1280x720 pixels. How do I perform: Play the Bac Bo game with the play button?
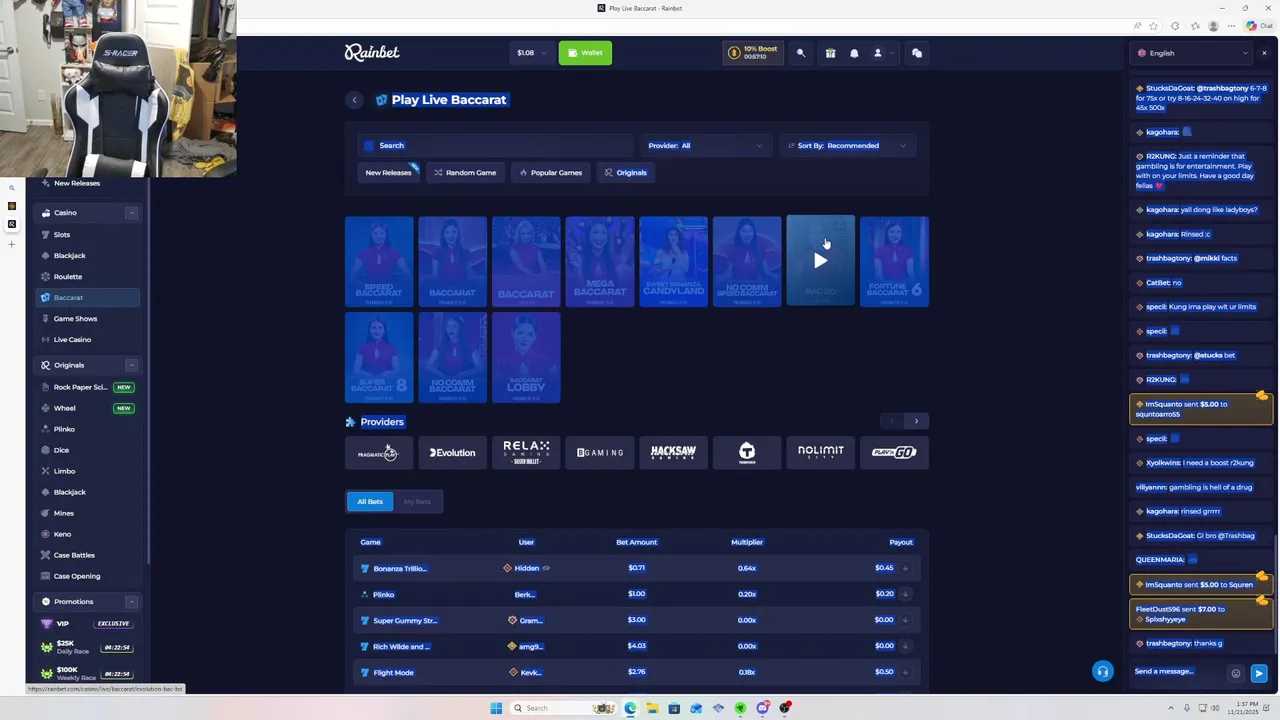(x=820, y=261)
